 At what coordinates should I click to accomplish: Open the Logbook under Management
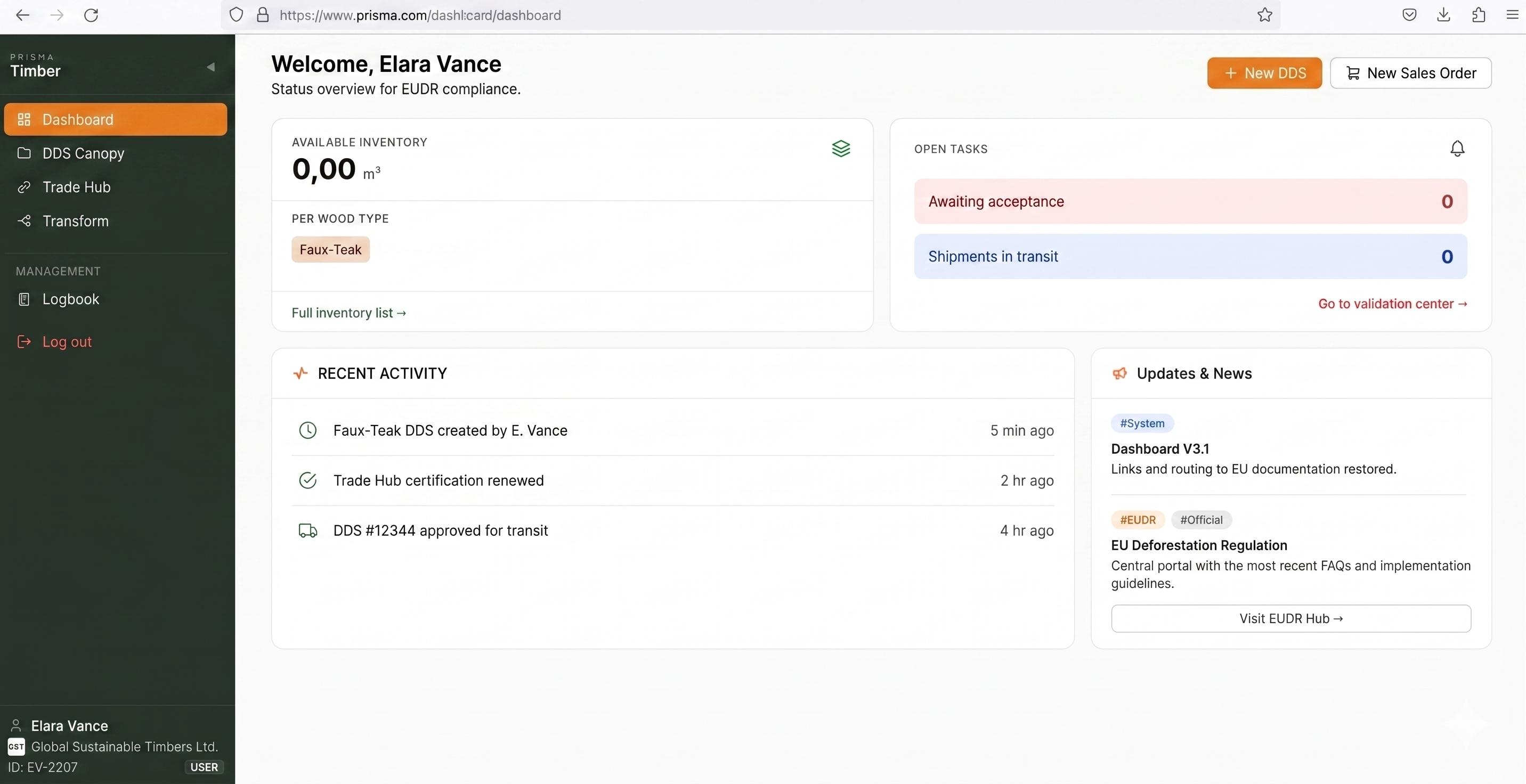tap(116, 299)
